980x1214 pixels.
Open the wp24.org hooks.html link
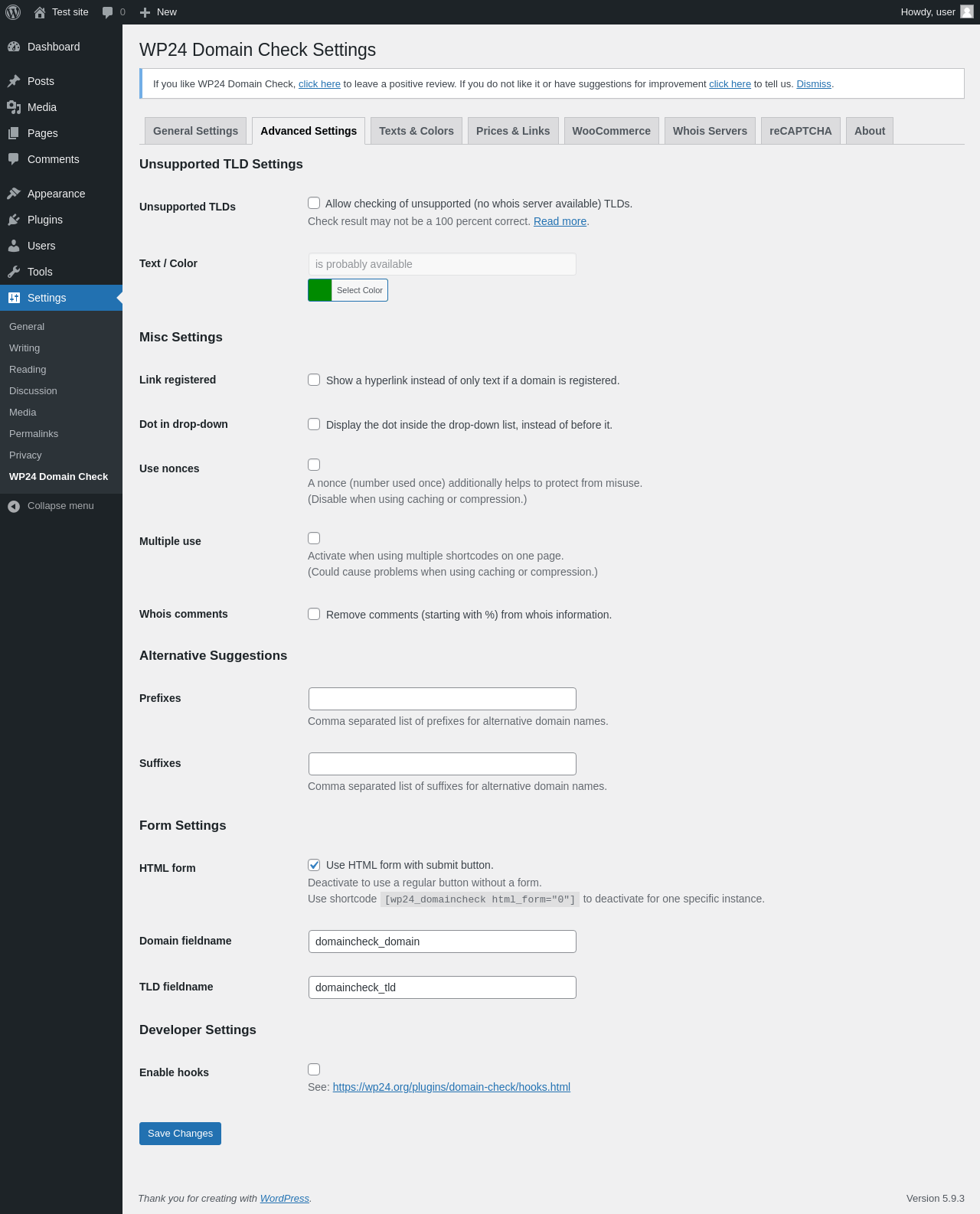452,1087
